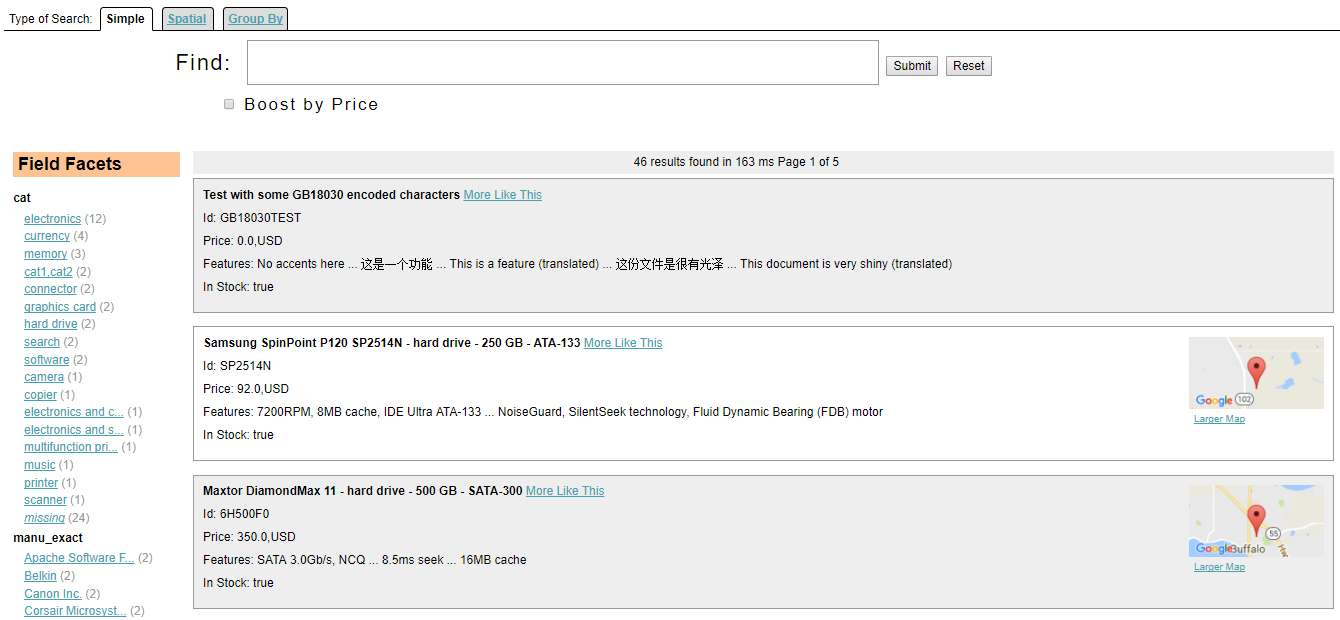Filter by software category facet
The width and height of the screenshot is (1340, 620).
[47, 360]
